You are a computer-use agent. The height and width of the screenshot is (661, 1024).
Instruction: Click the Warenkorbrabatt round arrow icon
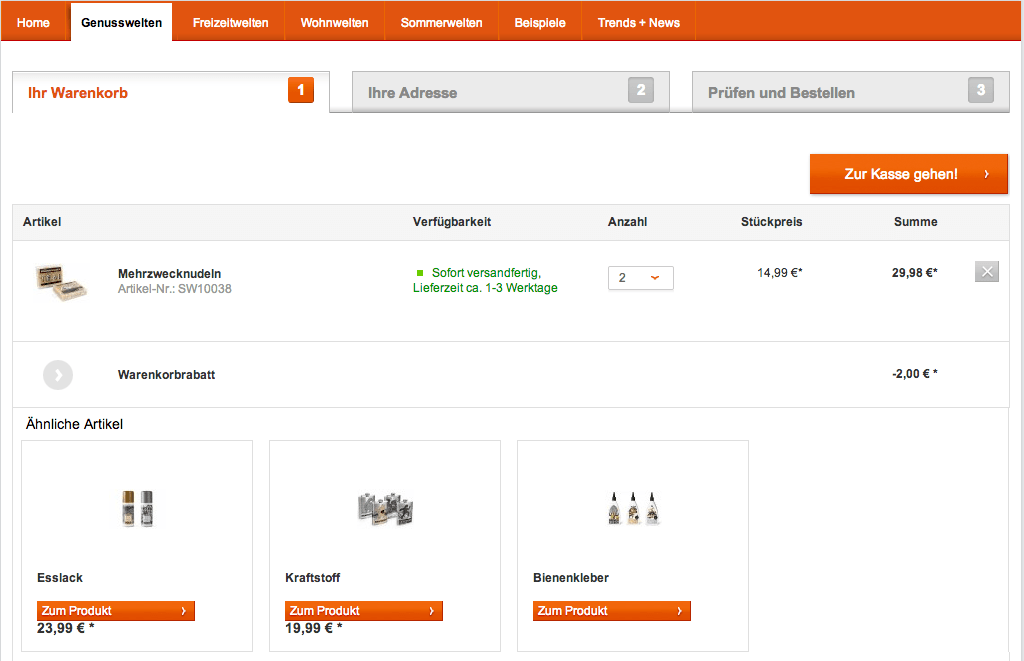58,375
